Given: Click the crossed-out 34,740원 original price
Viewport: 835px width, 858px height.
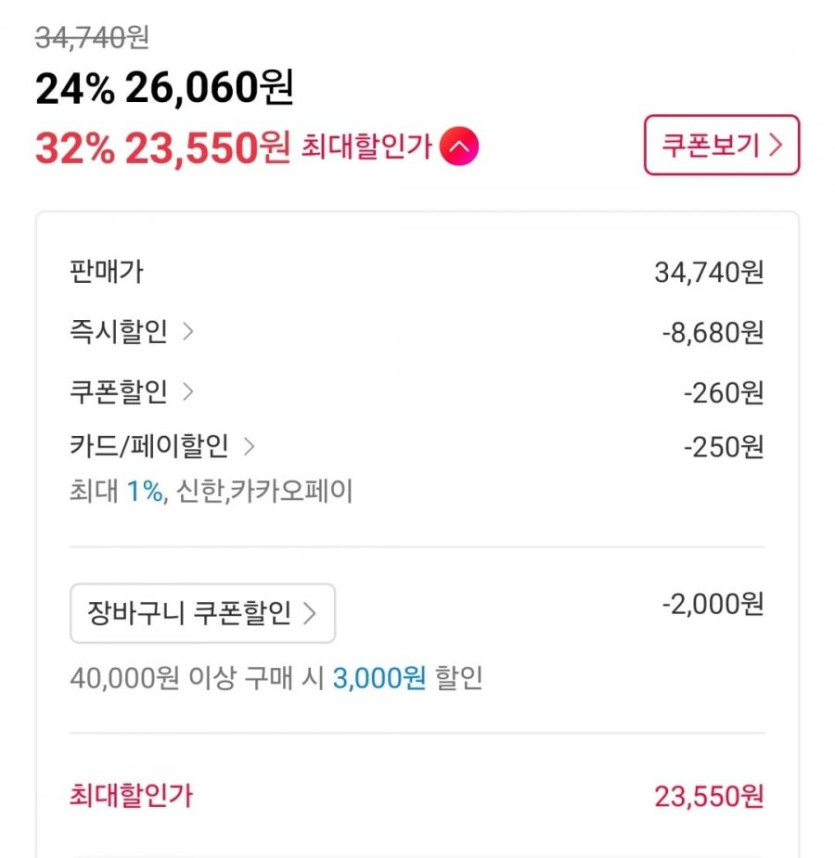Looking at the screenshot, I should (92, 38).
